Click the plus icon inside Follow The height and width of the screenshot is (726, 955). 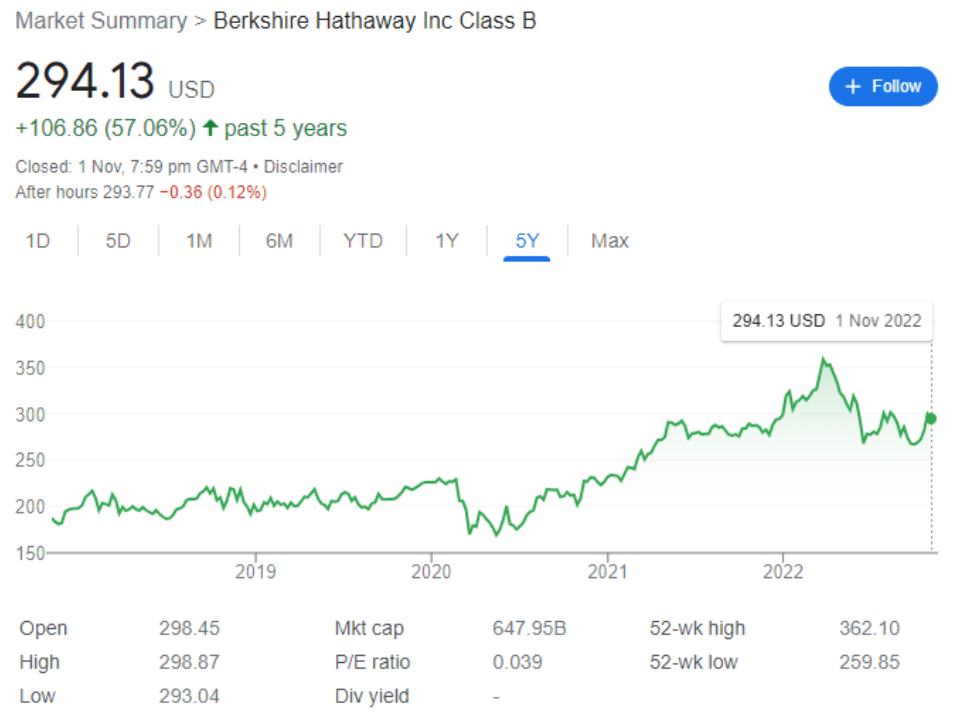(853, 87)
